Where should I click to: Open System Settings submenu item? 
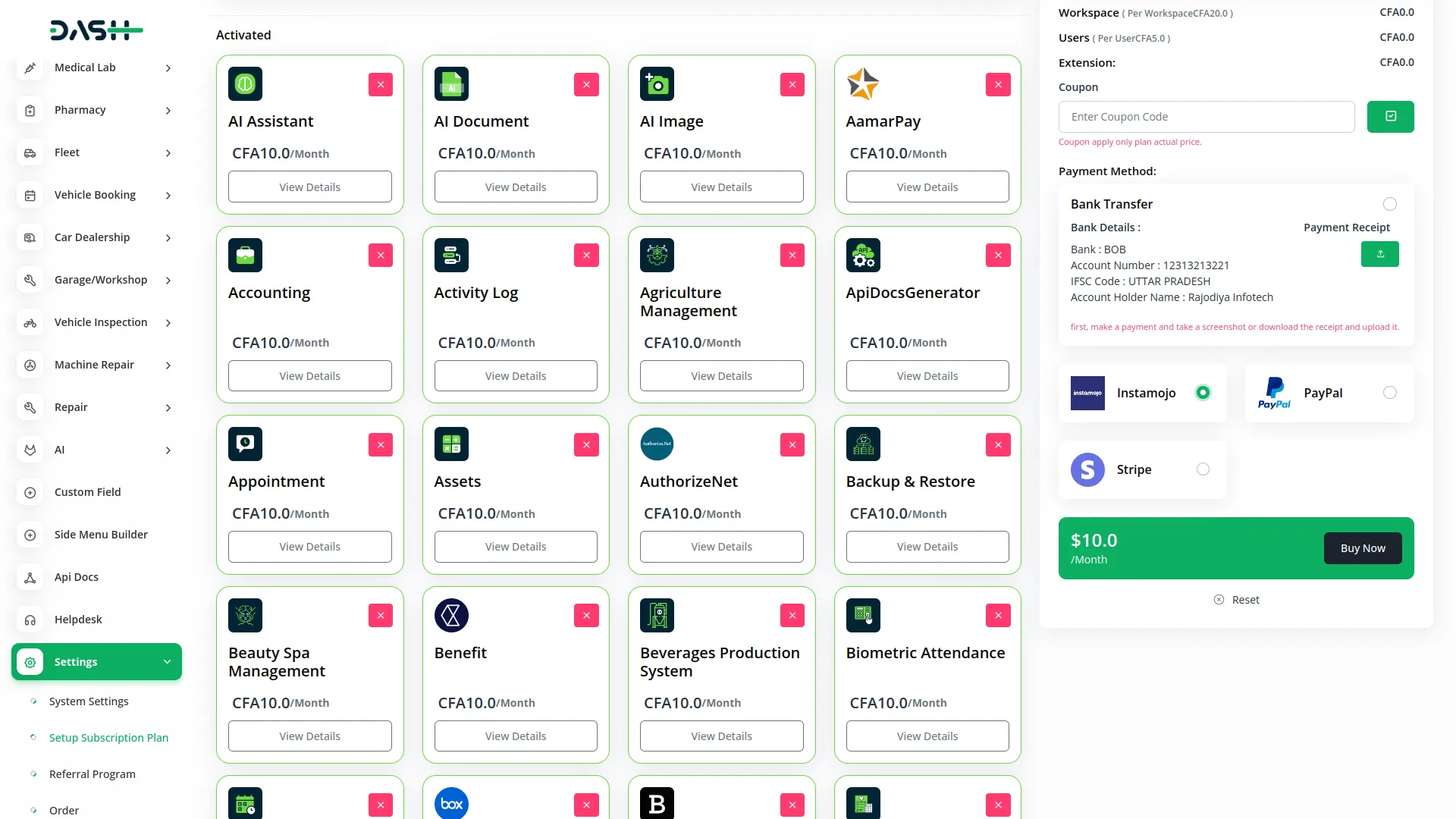coord(89,701)
